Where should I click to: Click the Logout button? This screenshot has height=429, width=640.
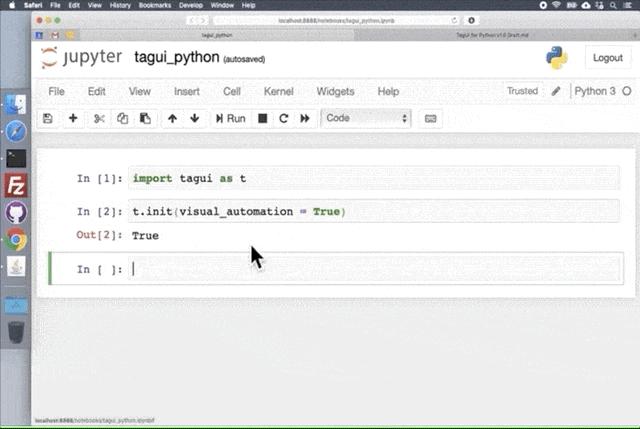pos(607,58)
